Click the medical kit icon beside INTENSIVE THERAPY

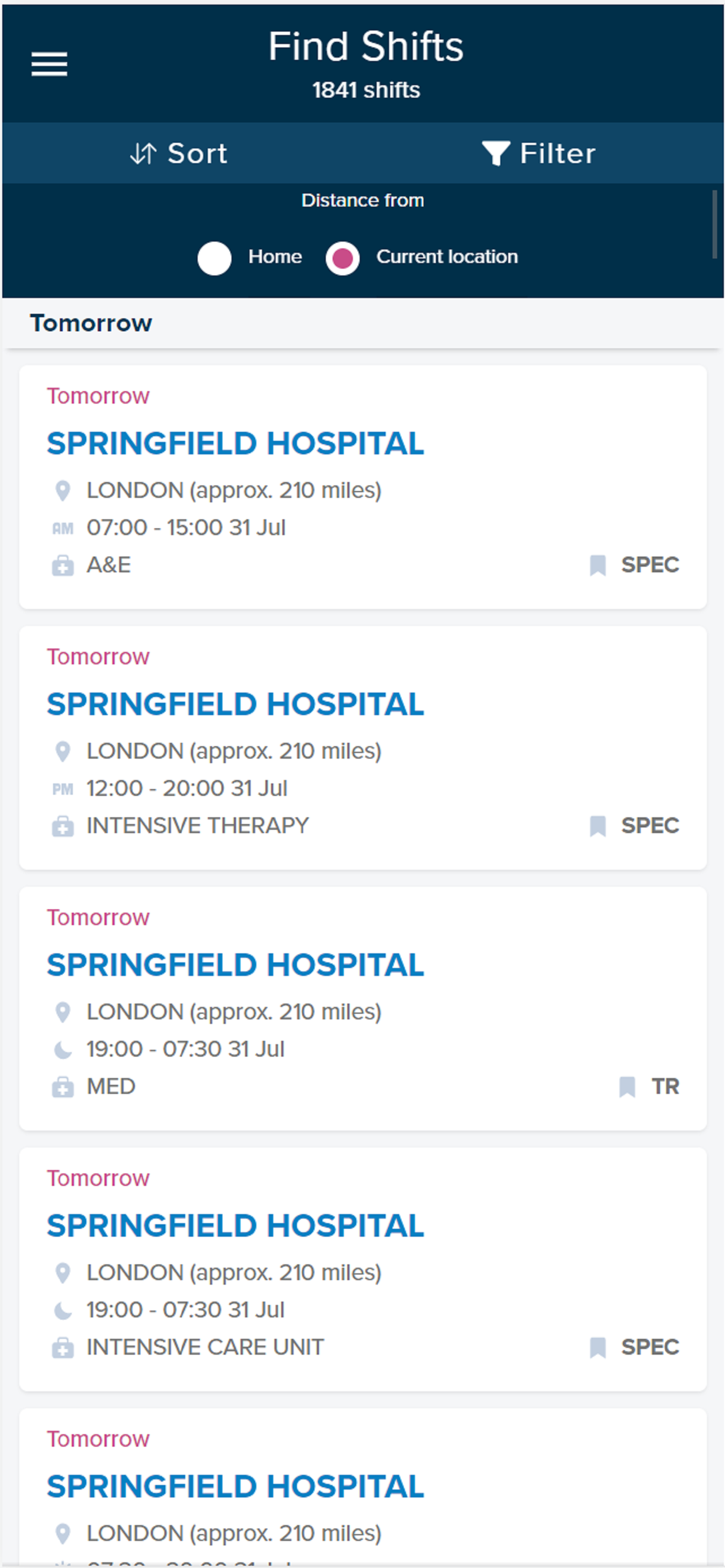tap(63, 826)
